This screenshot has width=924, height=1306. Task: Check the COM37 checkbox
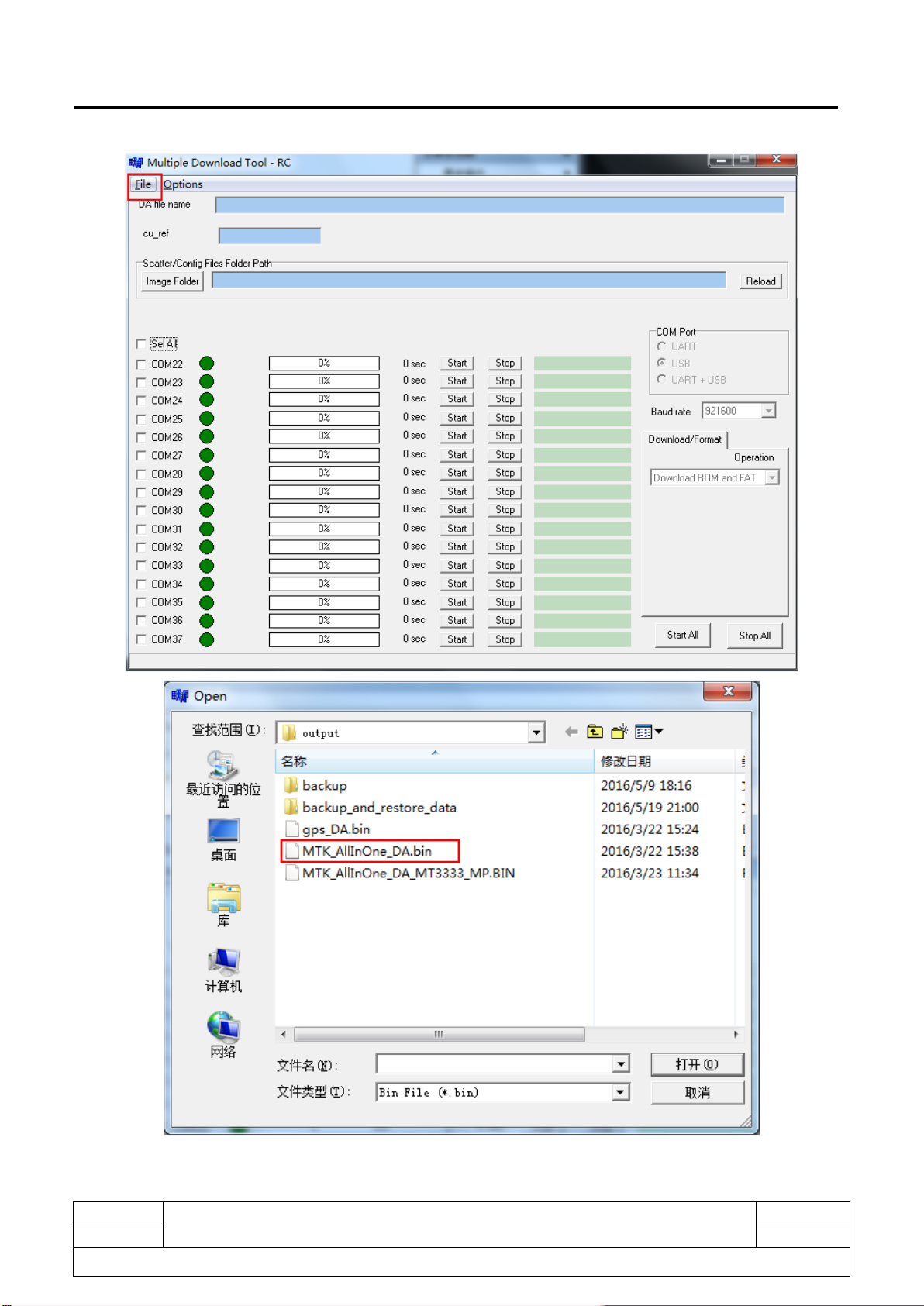141,639
